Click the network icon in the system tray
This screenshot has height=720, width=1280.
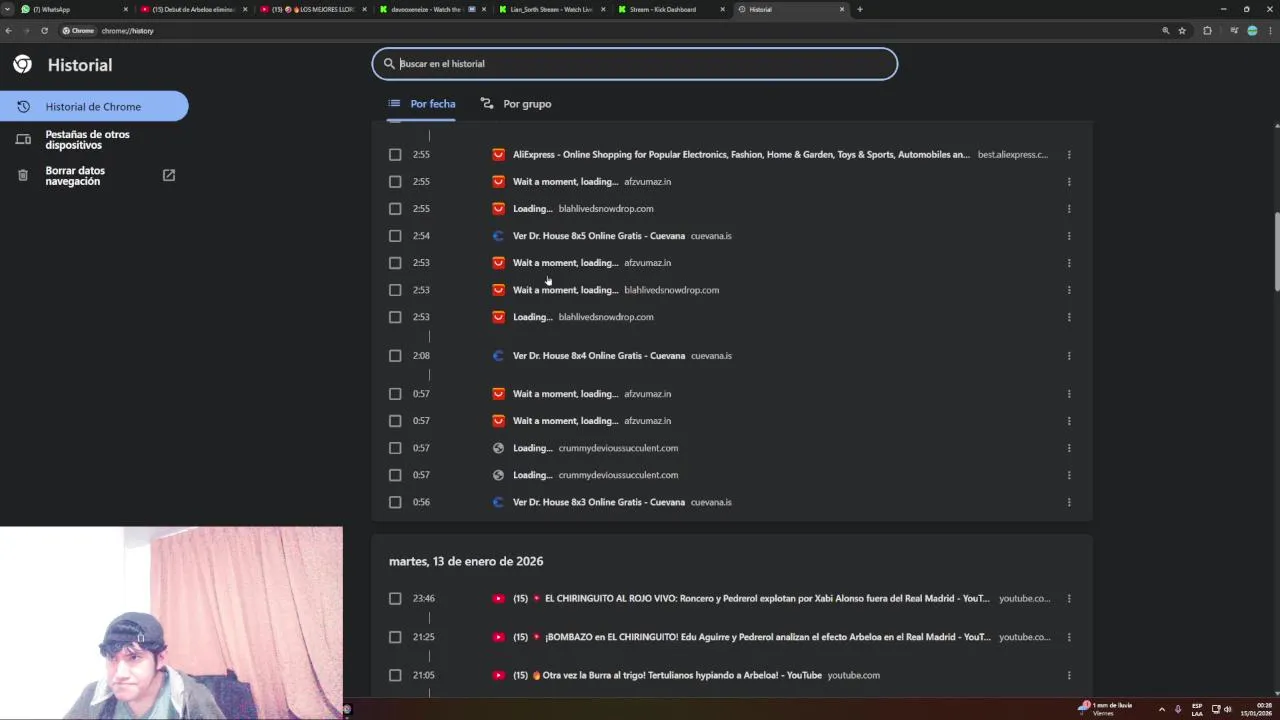(1215, 709)
